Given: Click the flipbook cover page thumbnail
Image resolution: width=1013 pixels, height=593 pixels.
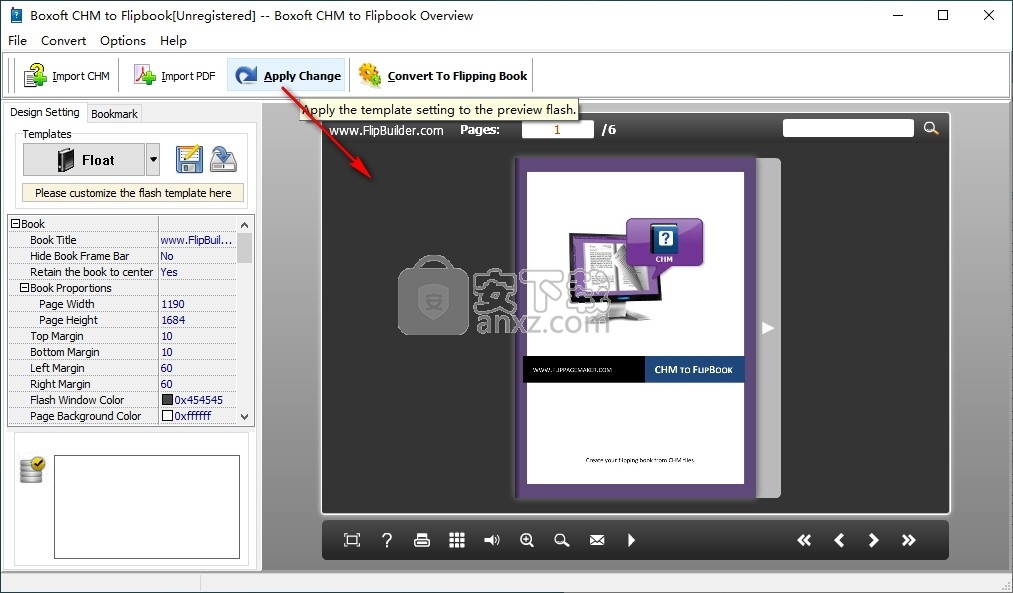Looking at the screenshot, I should click(x=635, y=328).
